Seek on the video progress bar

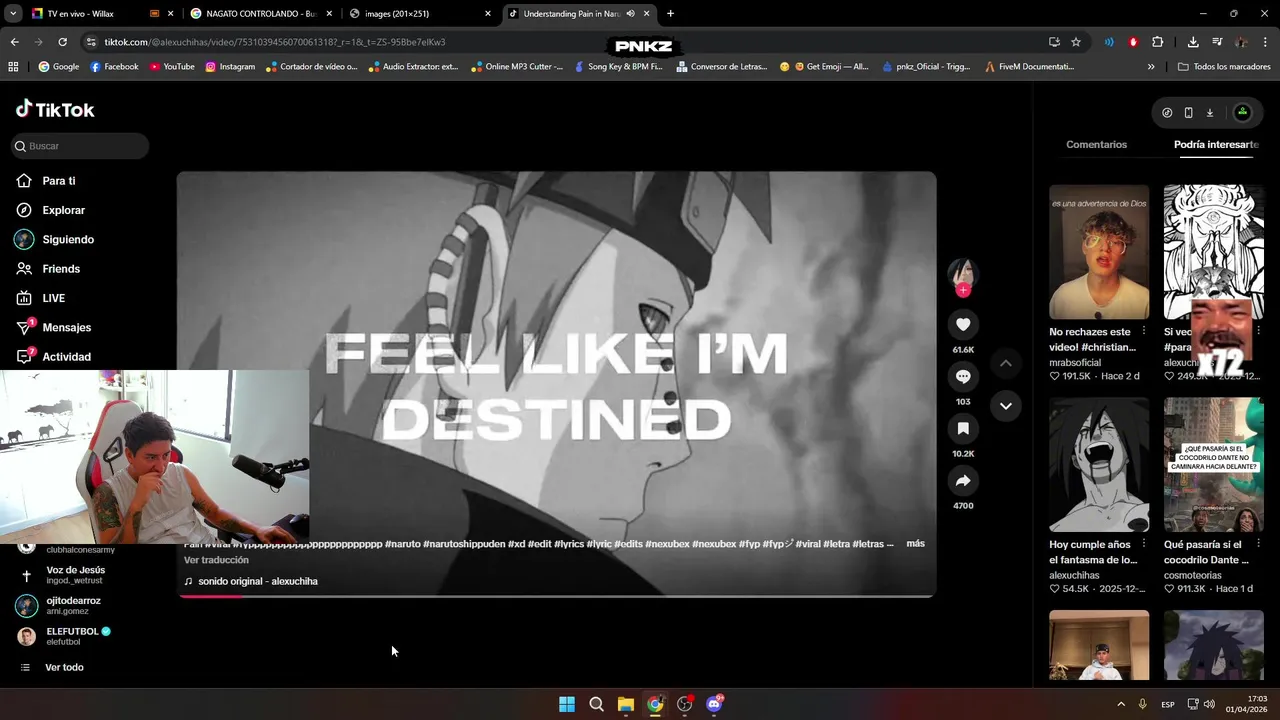(x=556, y=596)
